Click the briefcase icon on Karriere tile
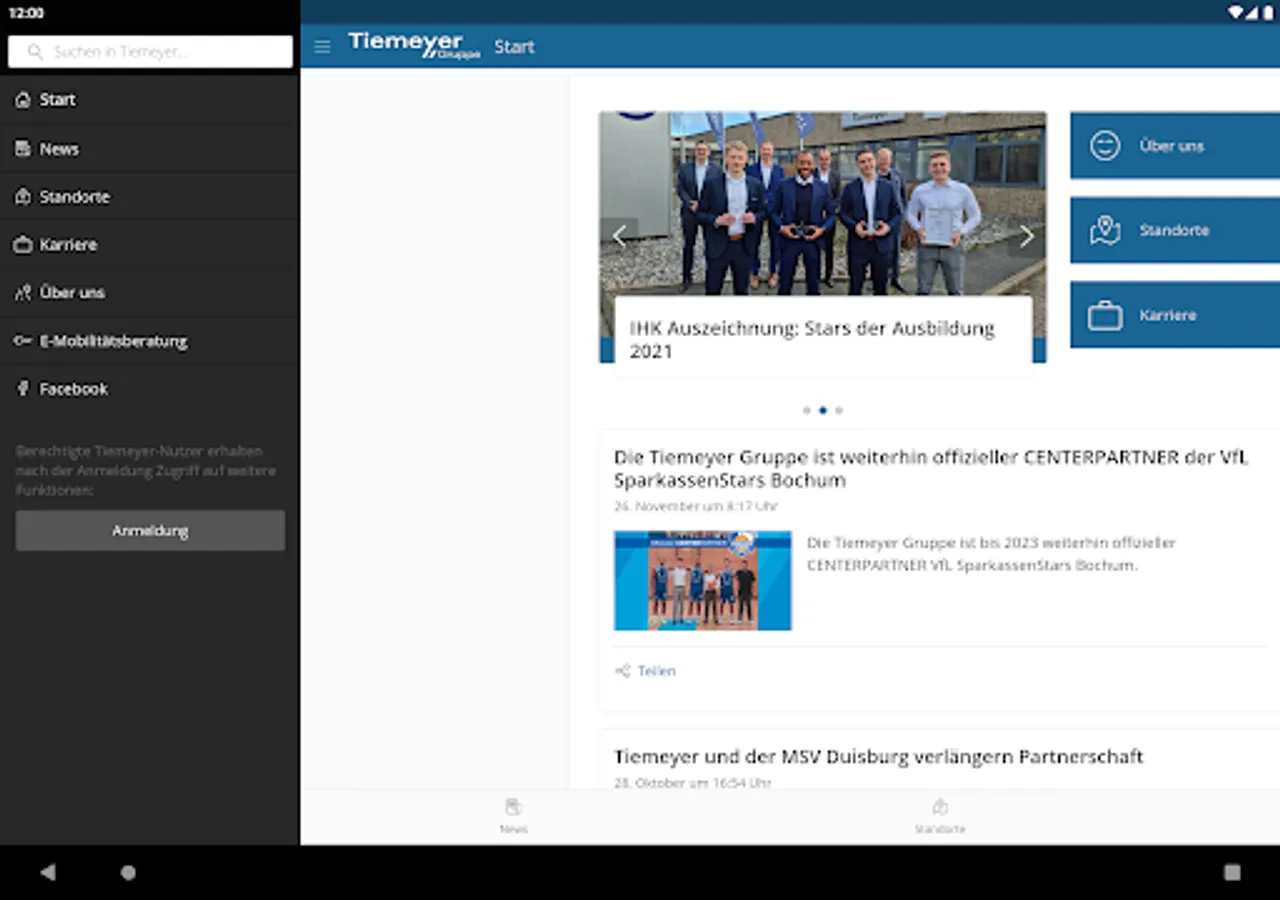This screenshot has width=1280, height=900. (x=1105, y=315)
